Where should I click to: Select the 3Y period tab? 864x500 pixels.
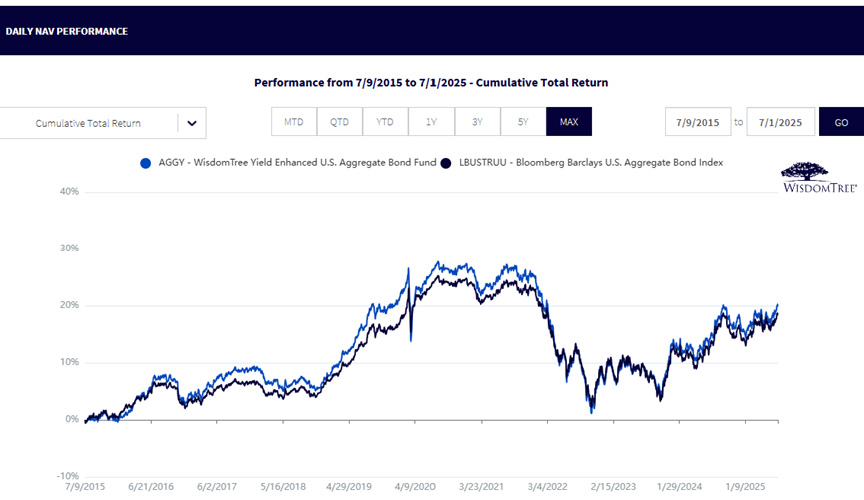click(x=477, y=122)
